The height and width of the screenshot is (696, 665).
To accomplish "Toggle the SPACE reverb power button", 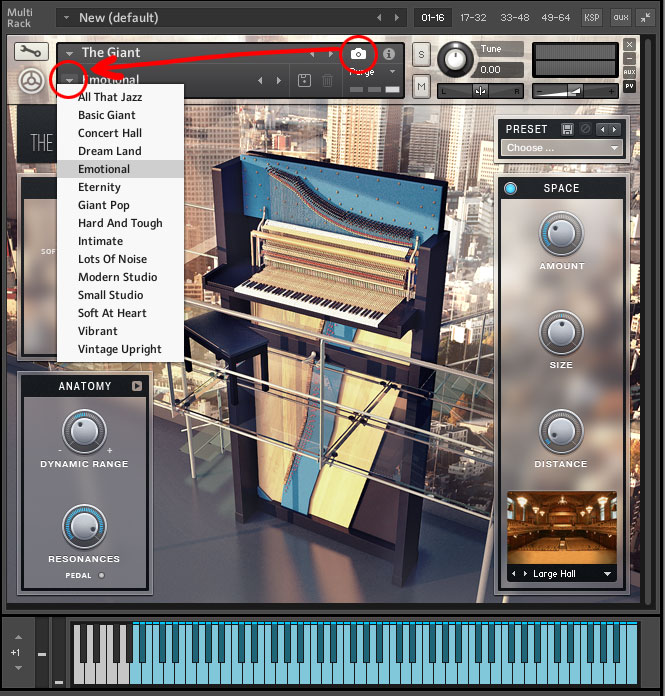I will click(511, 188).
